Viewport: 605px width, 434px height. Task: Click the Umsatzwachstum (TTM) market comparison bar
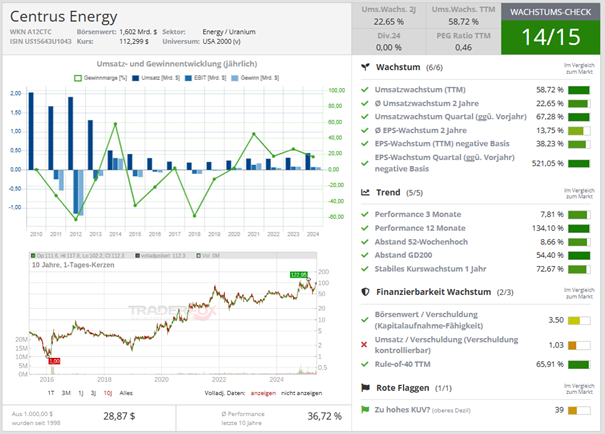click(x=579, y=90)
